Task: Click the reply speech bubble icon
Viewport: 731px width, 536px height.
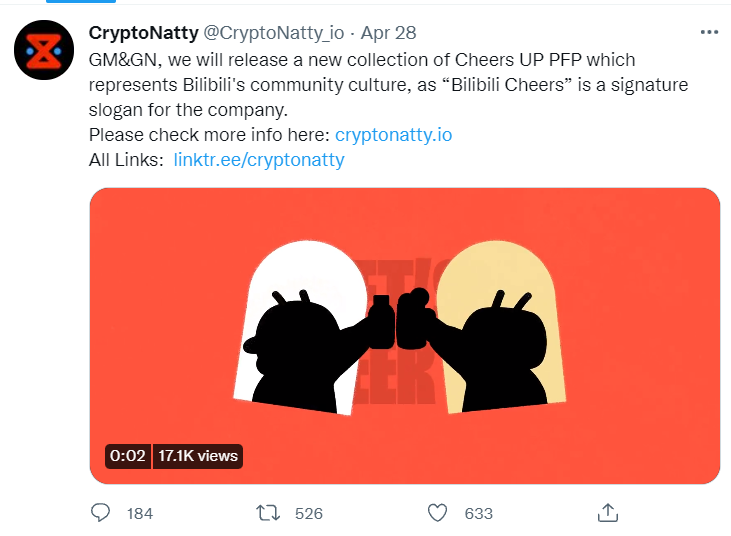Action: [101, 512]
